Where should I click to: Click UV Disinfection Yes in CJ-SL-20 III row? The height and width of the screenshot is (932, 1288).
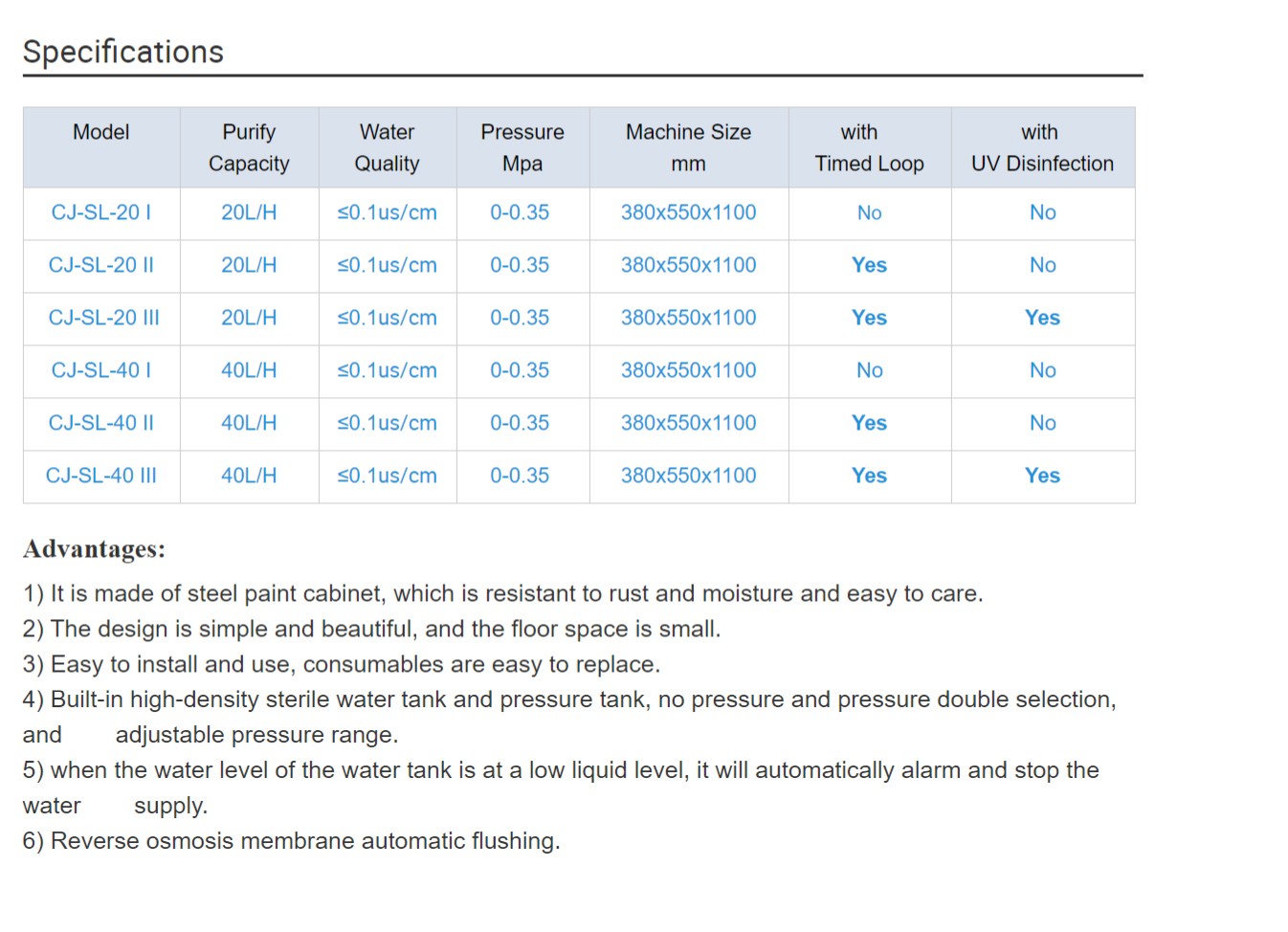point(1043,318)
